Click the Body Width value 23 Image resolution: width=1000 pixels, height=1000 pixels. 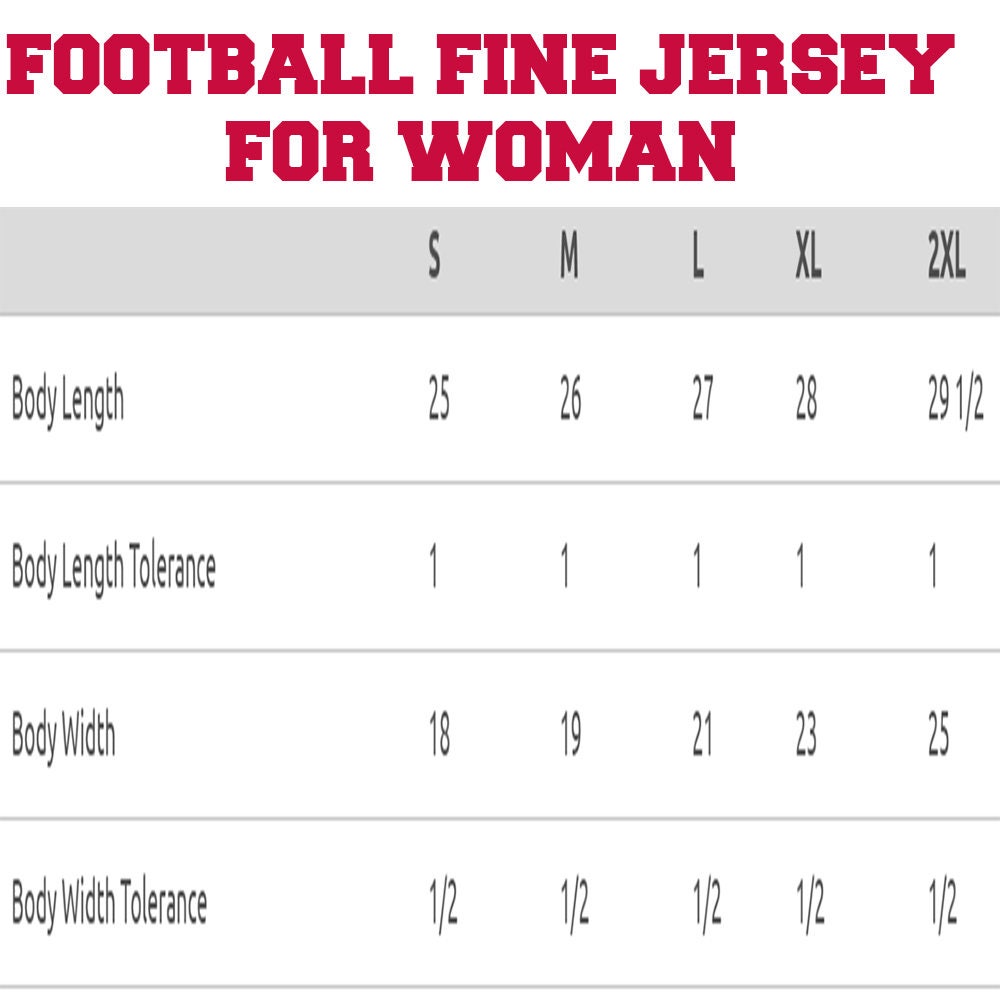click(x=806, y=733)
